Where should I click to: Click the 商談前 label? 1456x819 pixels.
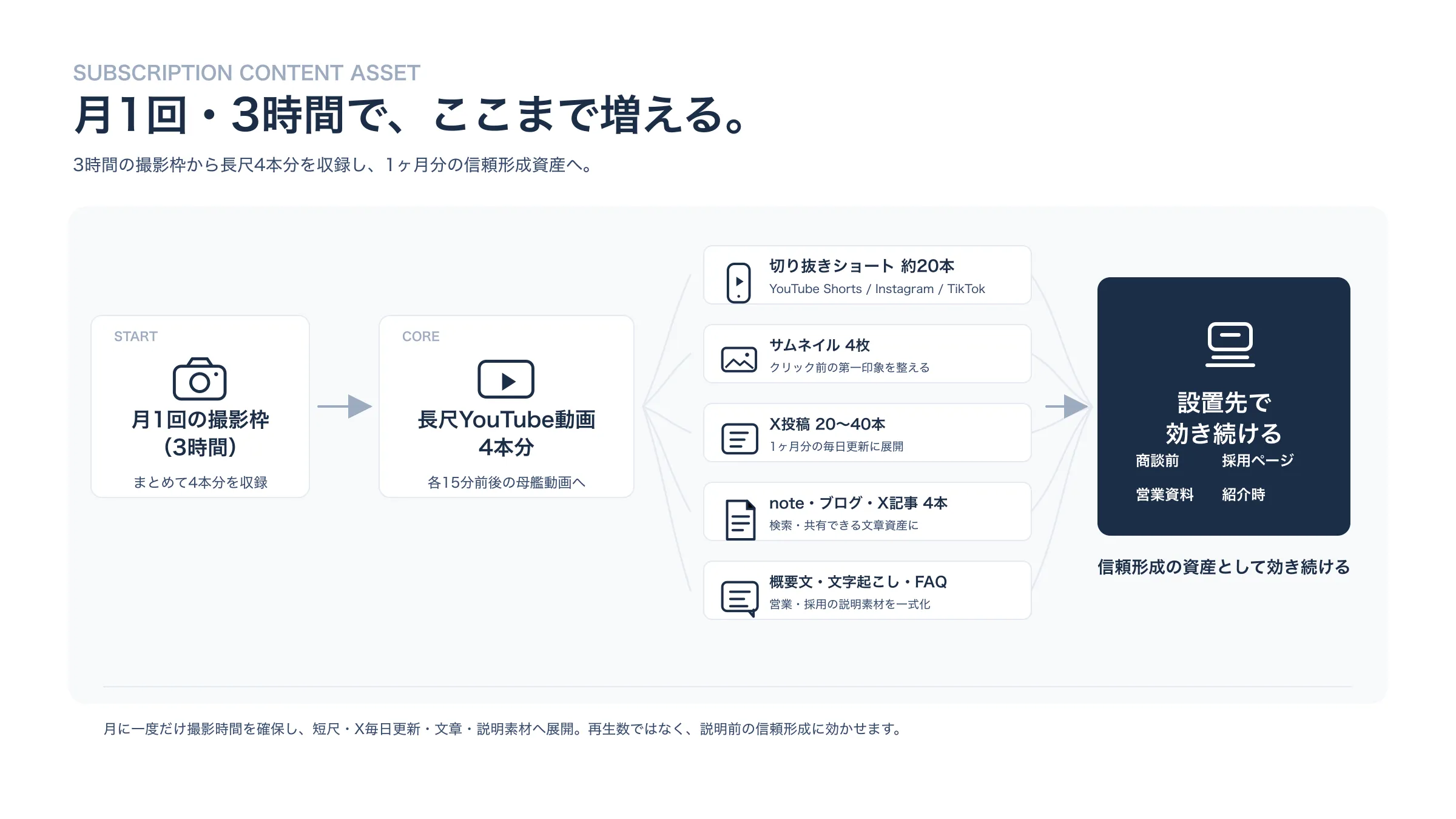point(1158,461)
